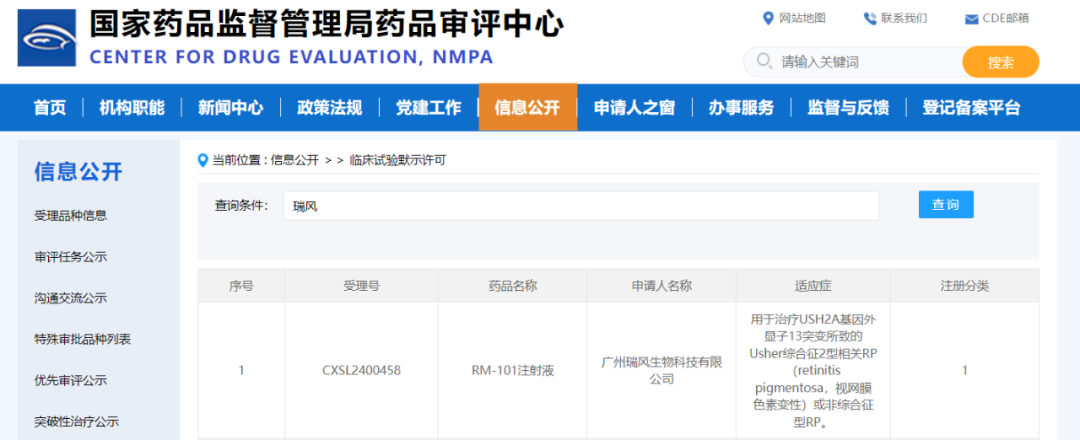Click the contact us phone icon
The height and width of the screenshot is (440, 1080).
[870, 18]
